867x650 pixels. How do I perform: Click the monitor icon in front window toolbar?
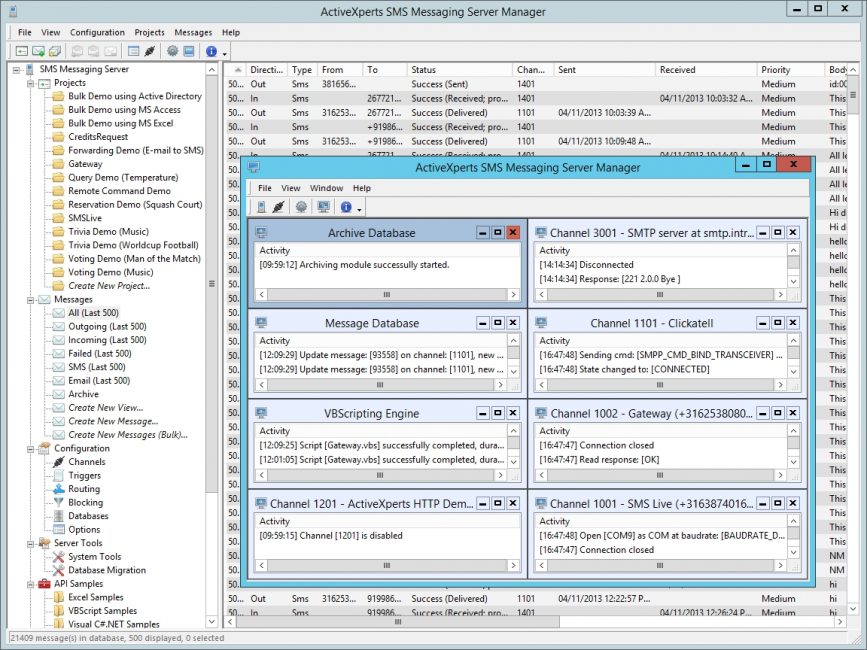point(323,207)
